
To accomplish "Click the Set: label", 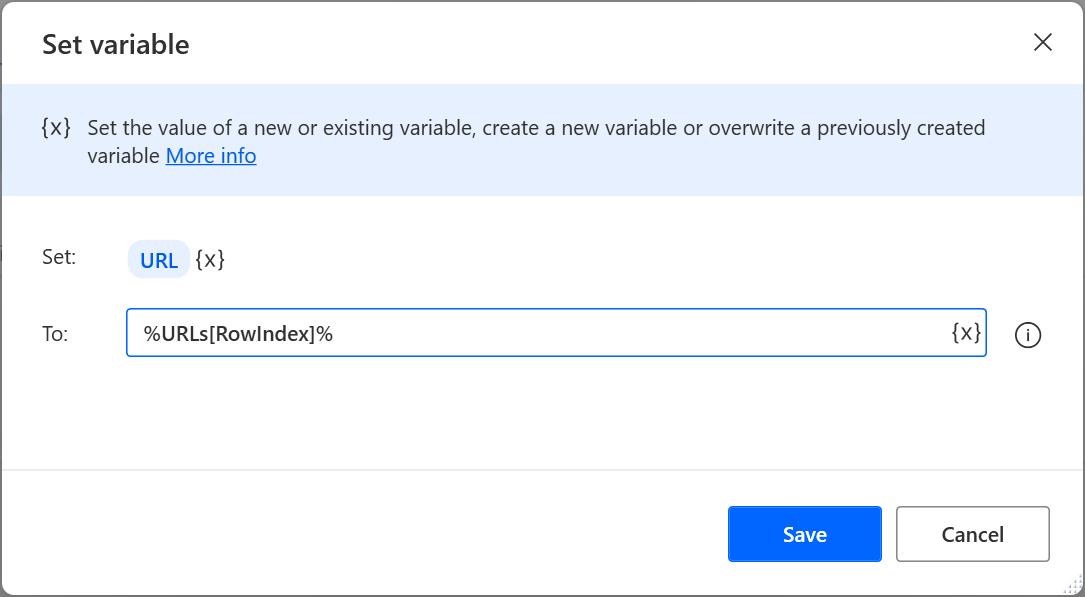I will (x=59, y=257).
